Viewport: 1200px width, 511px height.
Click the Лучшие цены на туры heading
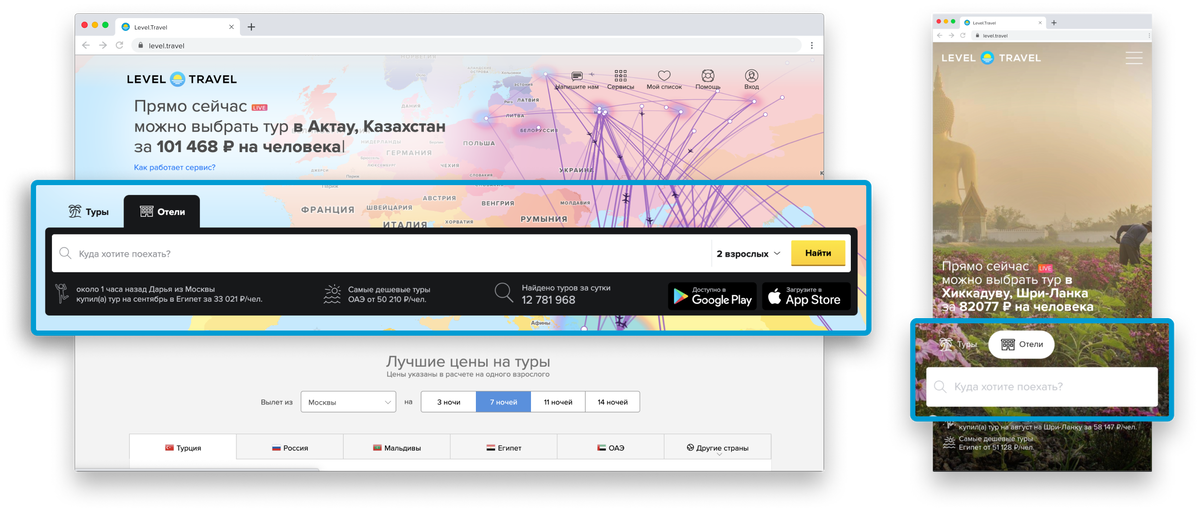pyautogui.click(x=468, y=361)
